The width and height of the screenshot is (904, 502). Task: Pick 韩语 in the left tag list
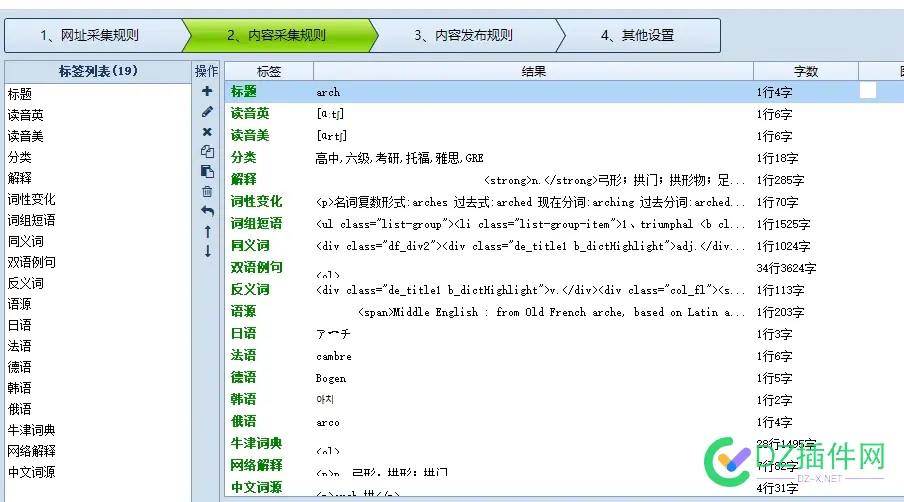click(20, 388)
